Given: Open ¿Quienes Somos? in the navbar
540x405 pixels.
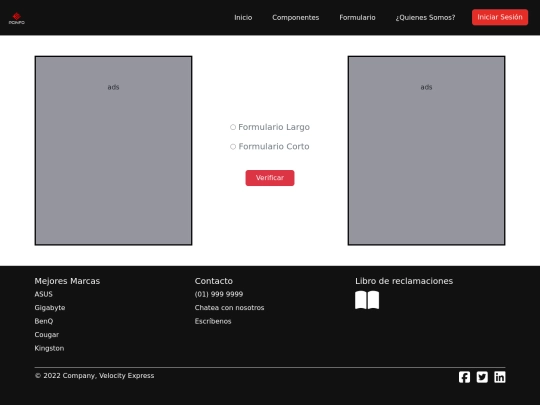Looking at the screenshot, I should (425, 18).
